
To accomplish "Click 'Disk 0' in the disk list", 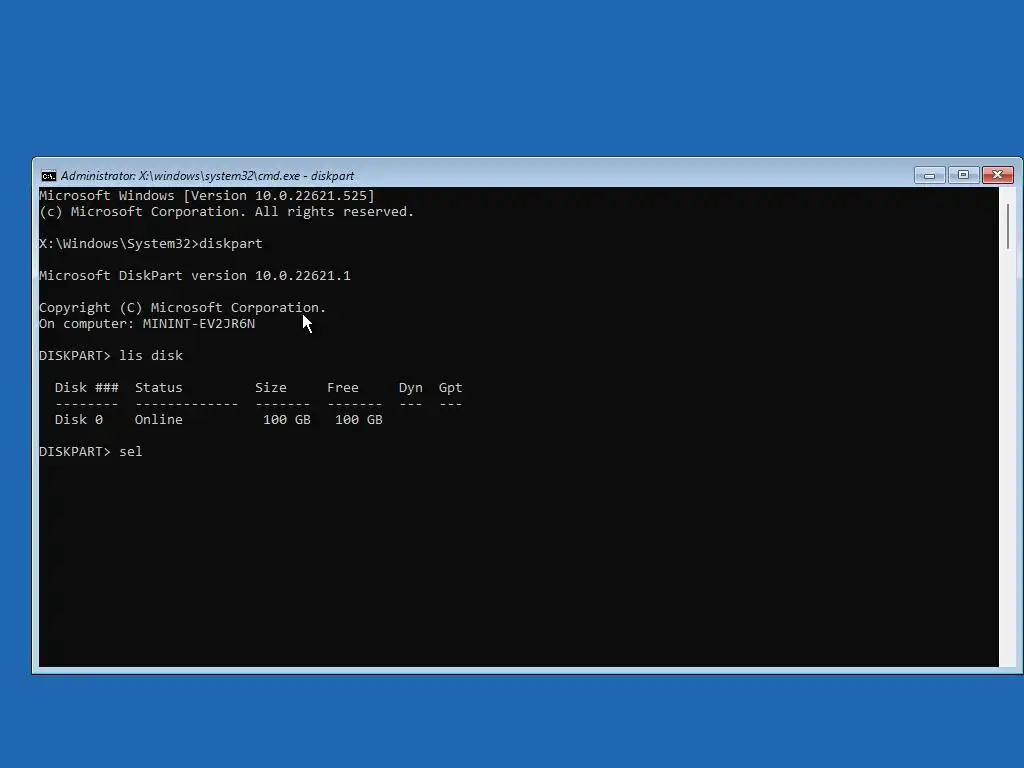I will [79, 420].
